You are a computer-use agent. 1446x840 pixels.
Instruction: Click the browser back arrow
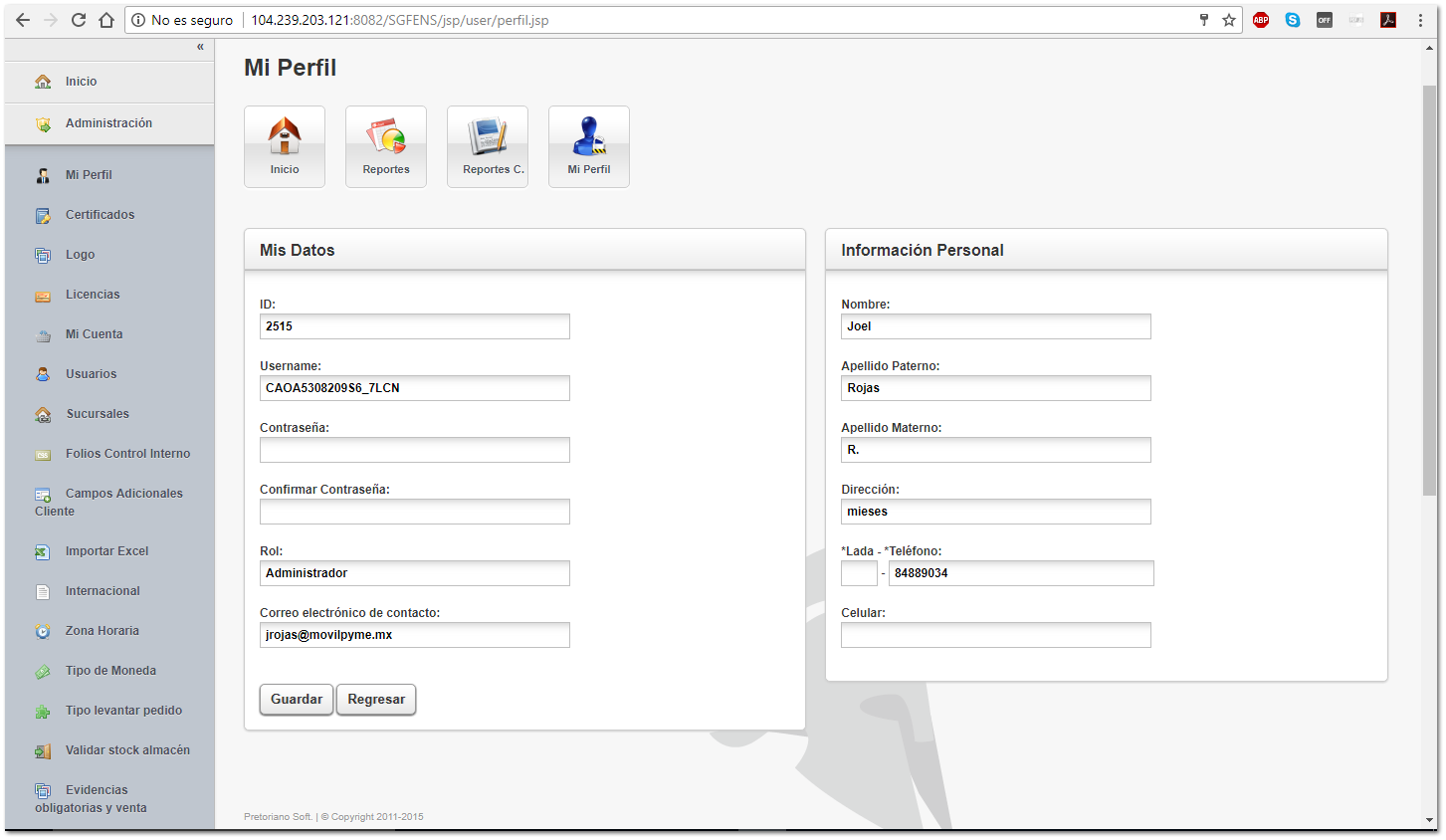(23, 20)
